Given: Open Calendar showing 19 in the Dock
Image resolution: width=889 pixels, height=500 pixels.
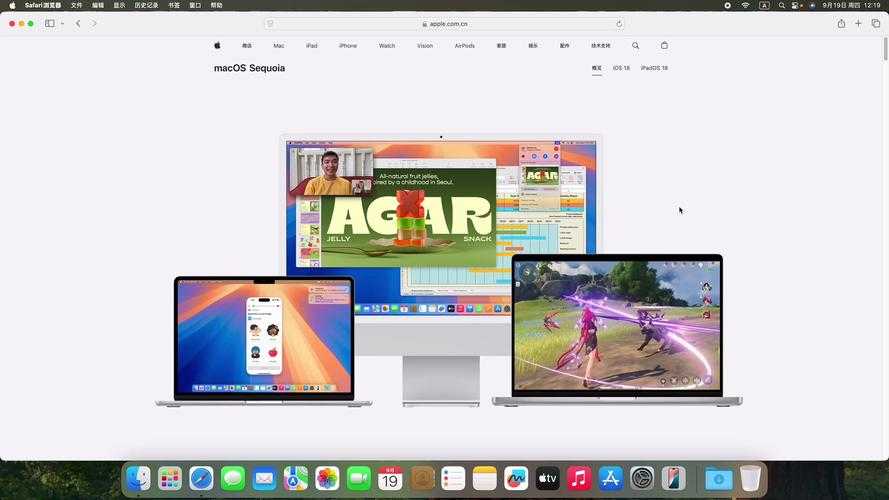Looking at the screenshot, I should point(390,479).
